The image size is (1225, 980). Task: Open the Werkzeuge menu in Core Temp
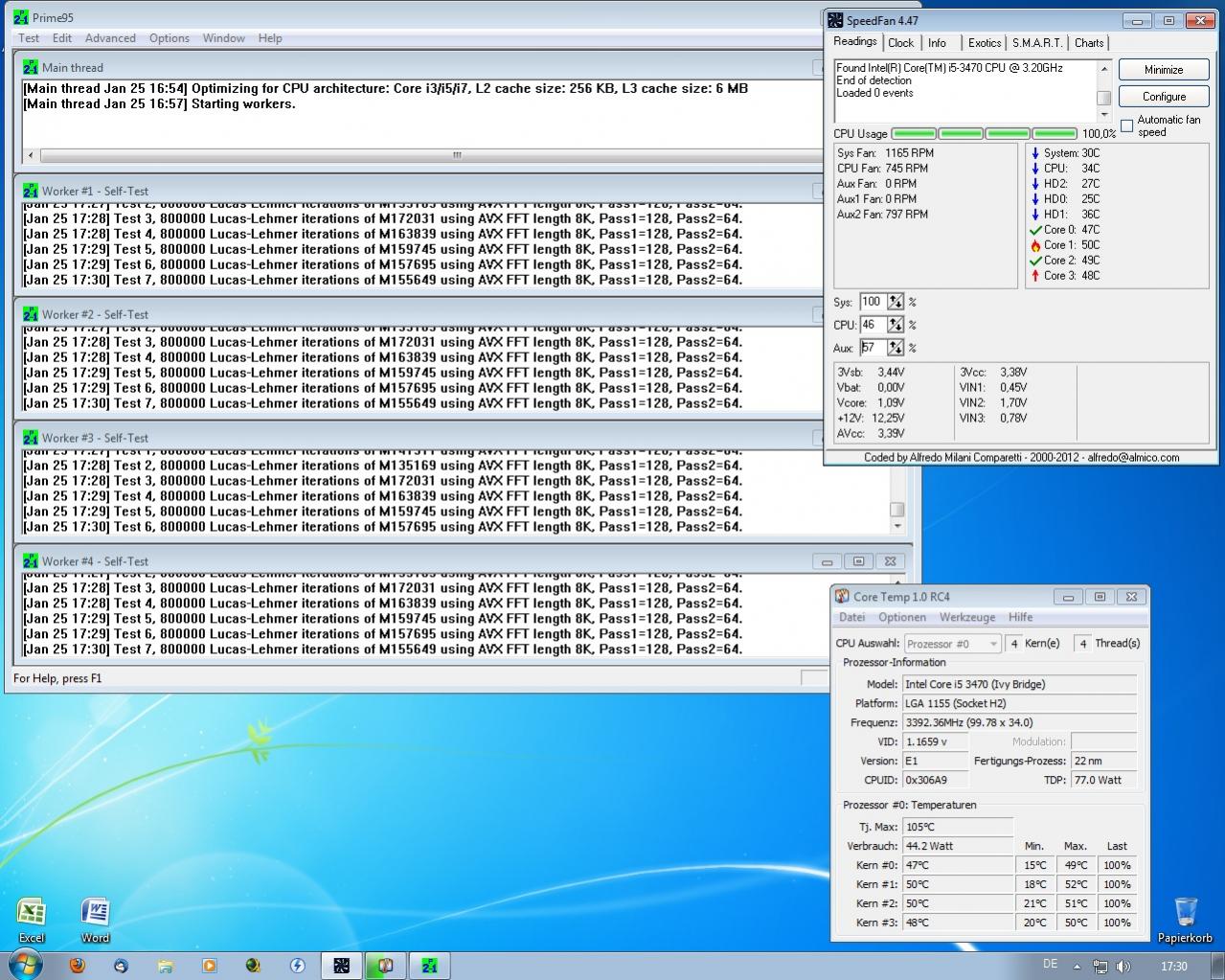(x=967, y=618)
